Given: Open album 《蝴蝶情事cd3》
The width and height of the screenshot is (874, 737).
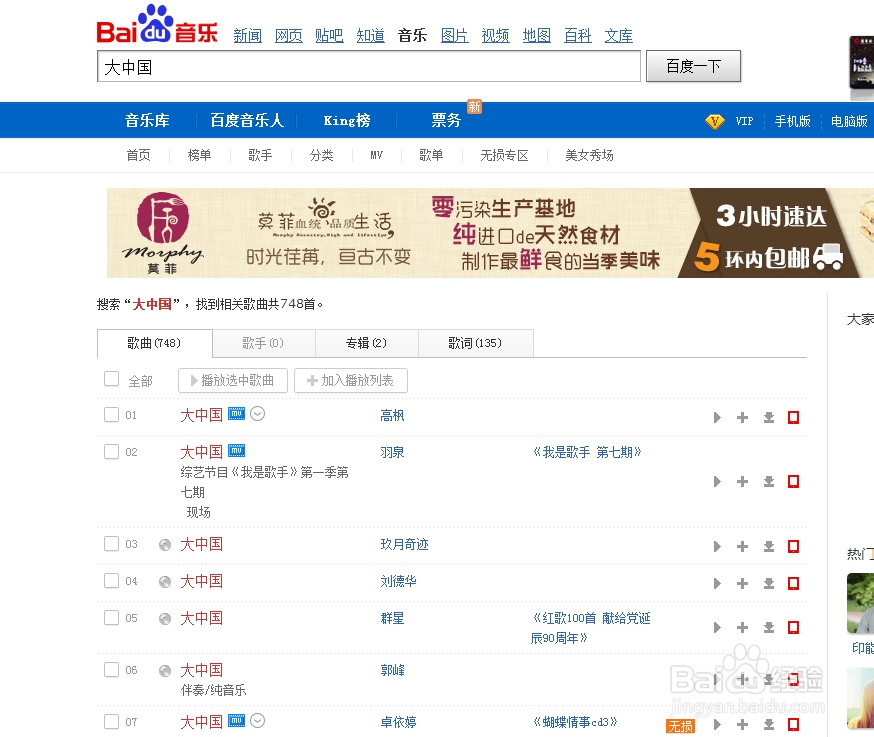Looking at the screenshot, I should click(575, 723).
